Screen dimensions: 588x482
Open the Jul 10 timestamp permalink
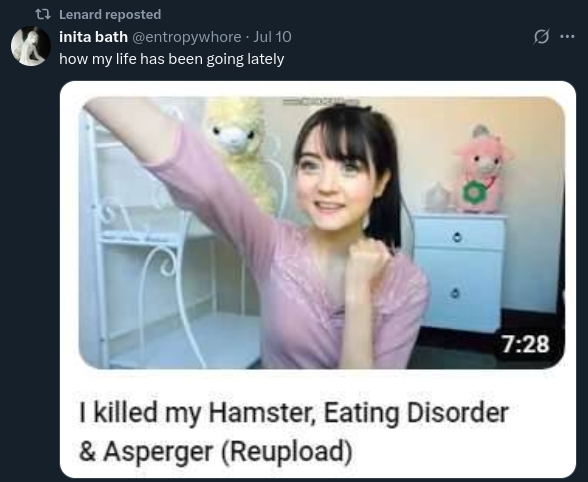click(272, 37)
